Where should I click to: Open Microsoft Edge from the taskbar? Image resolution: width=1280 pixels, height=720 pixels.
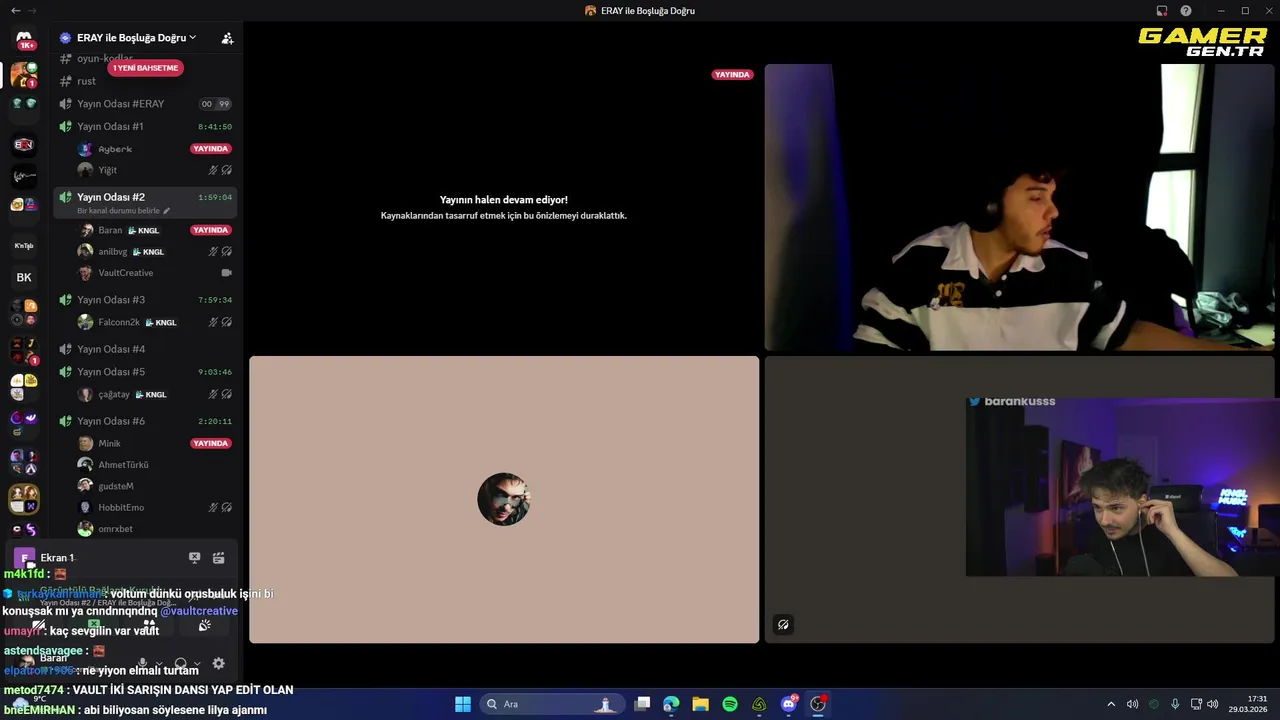pos(671,704)
